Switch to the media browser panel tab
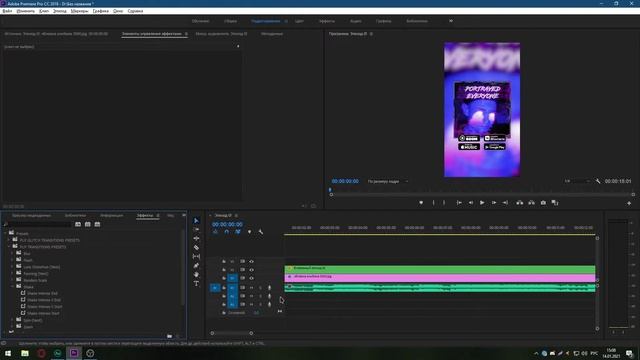The image size is (640, 360). coord(31,215)
